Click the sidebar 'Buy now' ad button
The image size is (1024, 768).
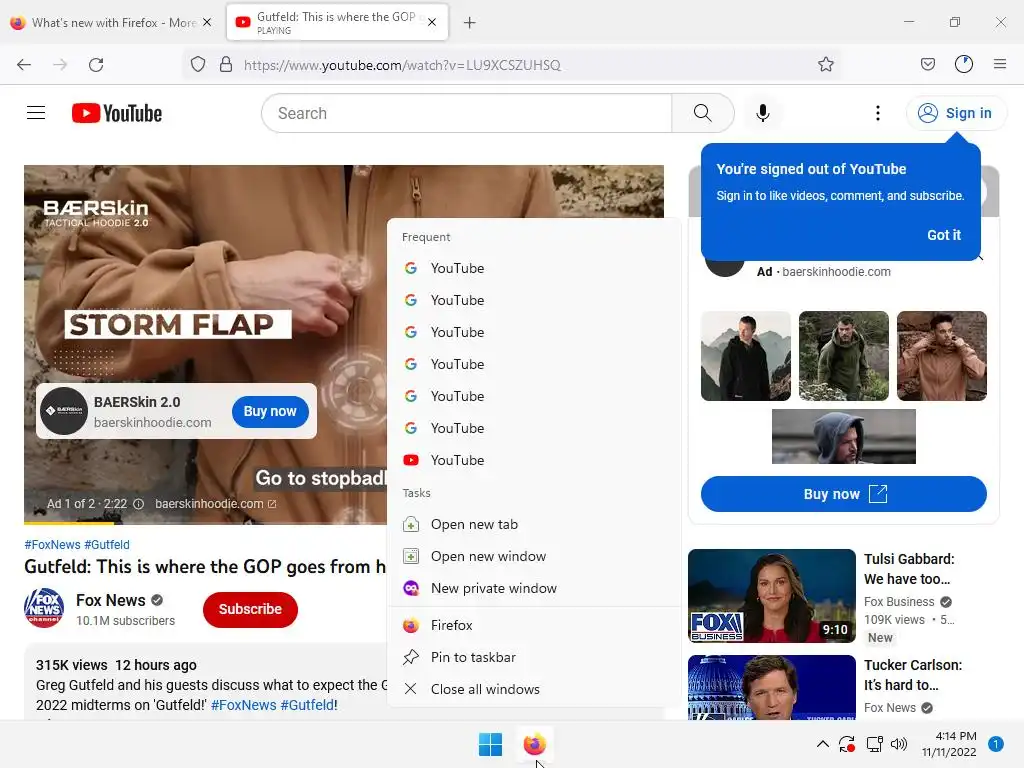click(x=843, y=494)
